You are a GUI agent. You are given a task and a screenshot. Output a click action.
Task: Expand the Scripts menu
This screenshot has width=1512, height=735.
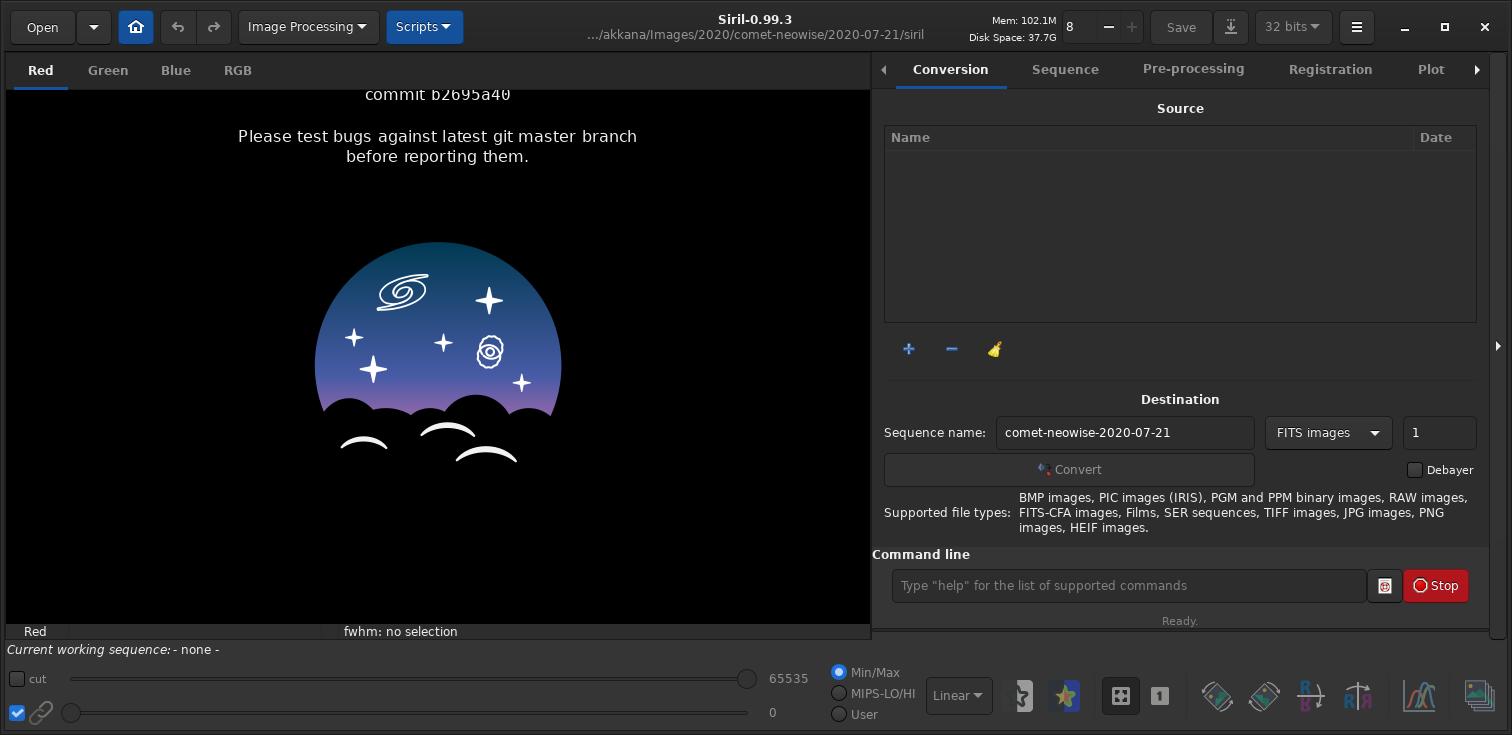point(424,27)
